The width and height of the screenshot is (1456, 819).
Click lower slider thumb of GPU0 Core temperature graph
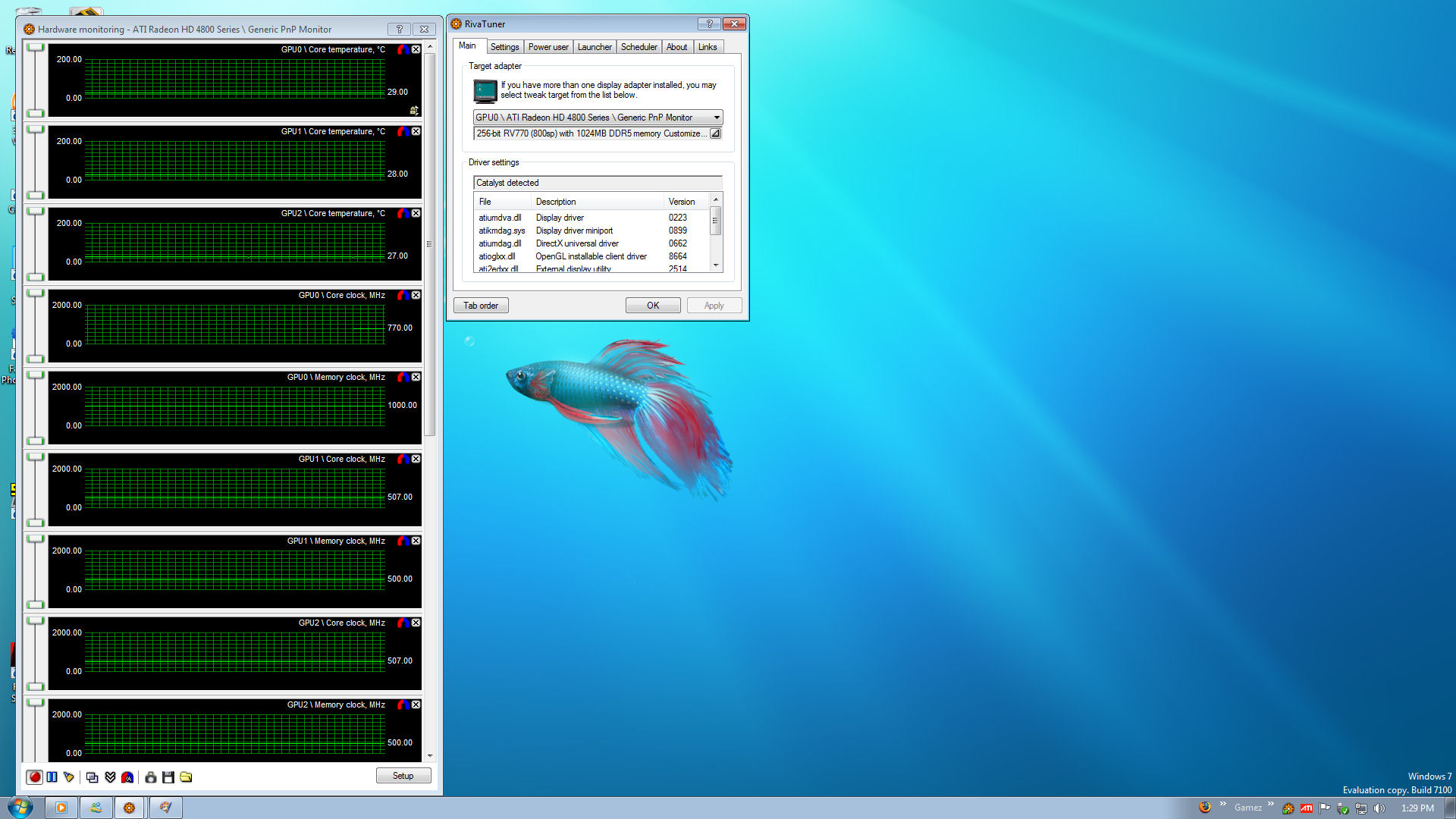36,113
